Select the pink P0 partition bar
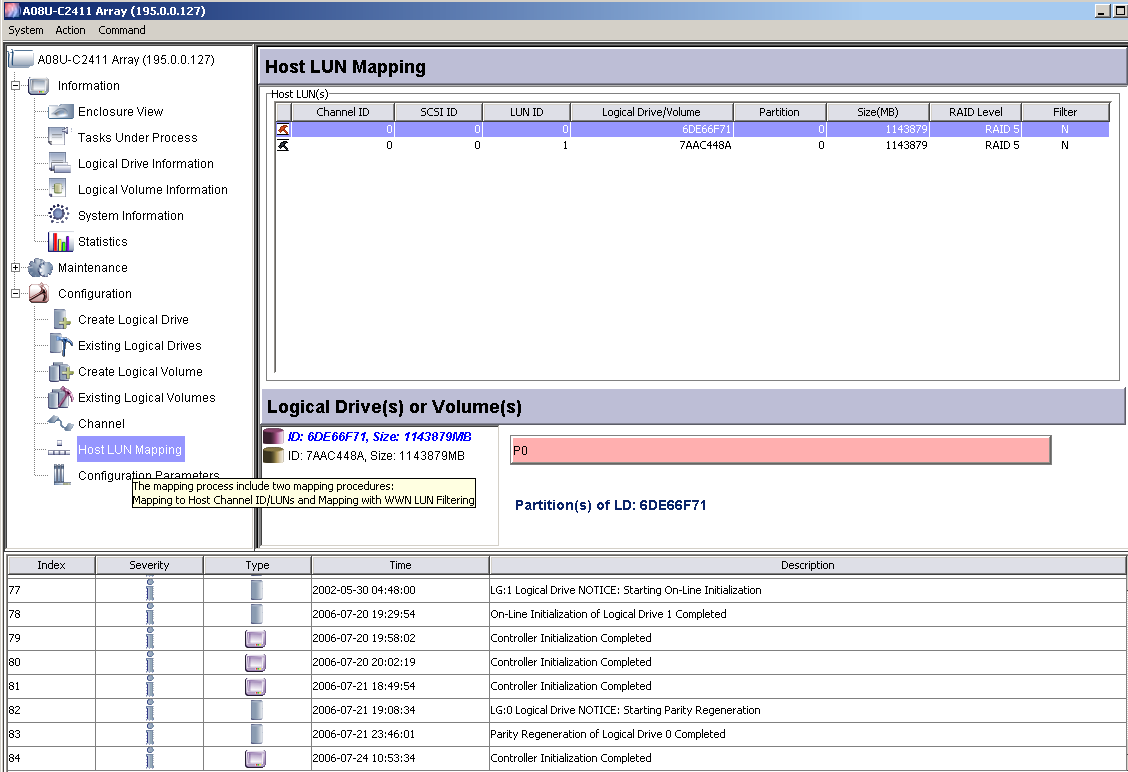The image size is (1128, 772). point(780,450)
